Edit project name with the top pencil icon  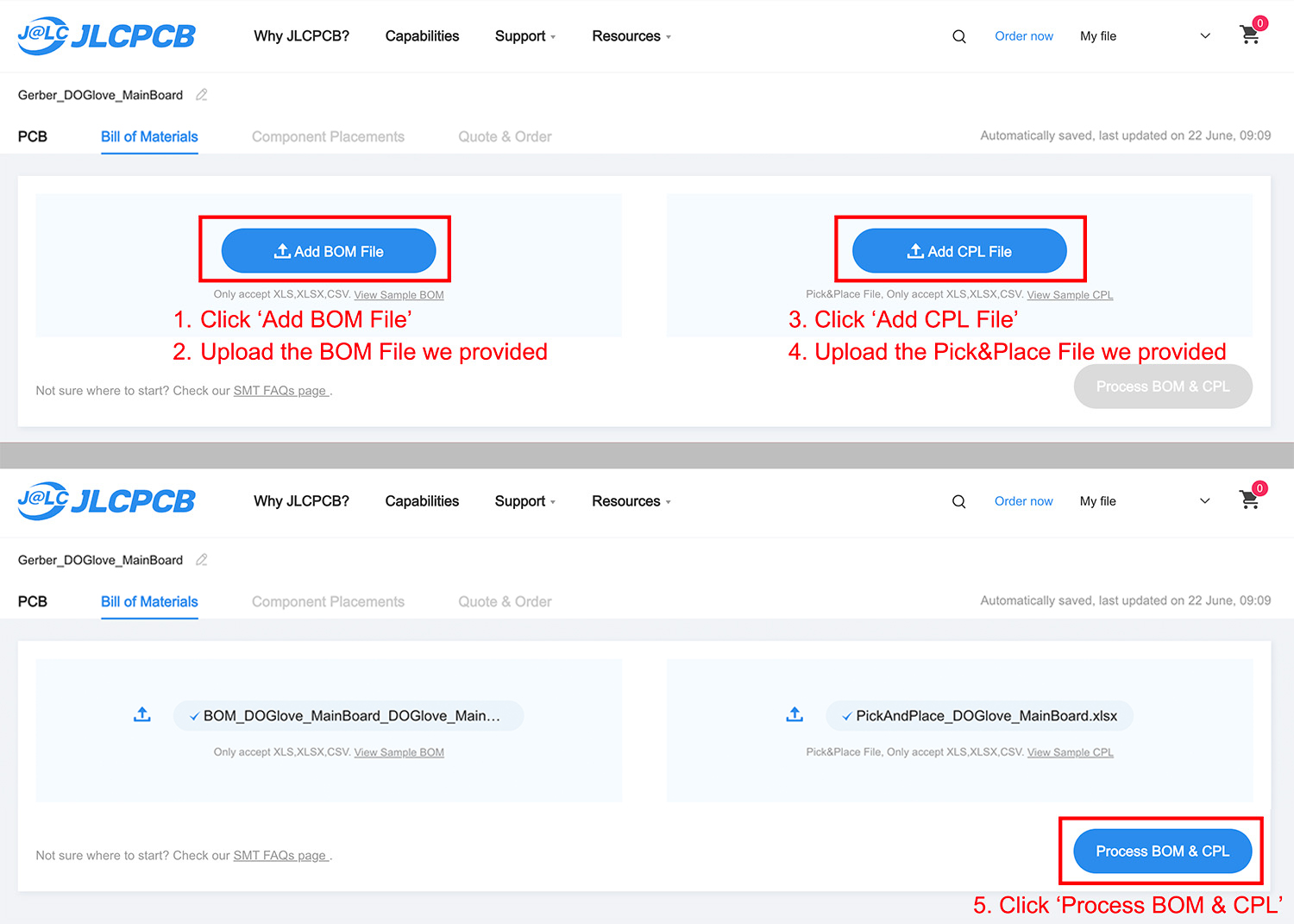202,95
